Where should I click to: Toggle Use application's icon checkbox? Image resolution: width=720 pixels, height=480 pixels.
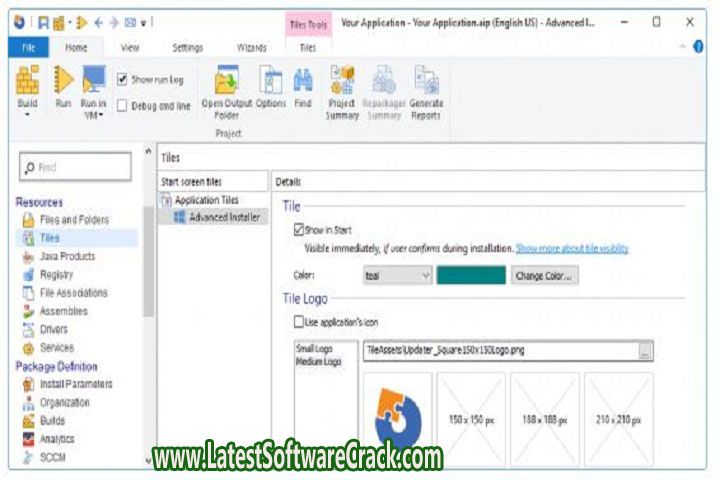[298, 322]
